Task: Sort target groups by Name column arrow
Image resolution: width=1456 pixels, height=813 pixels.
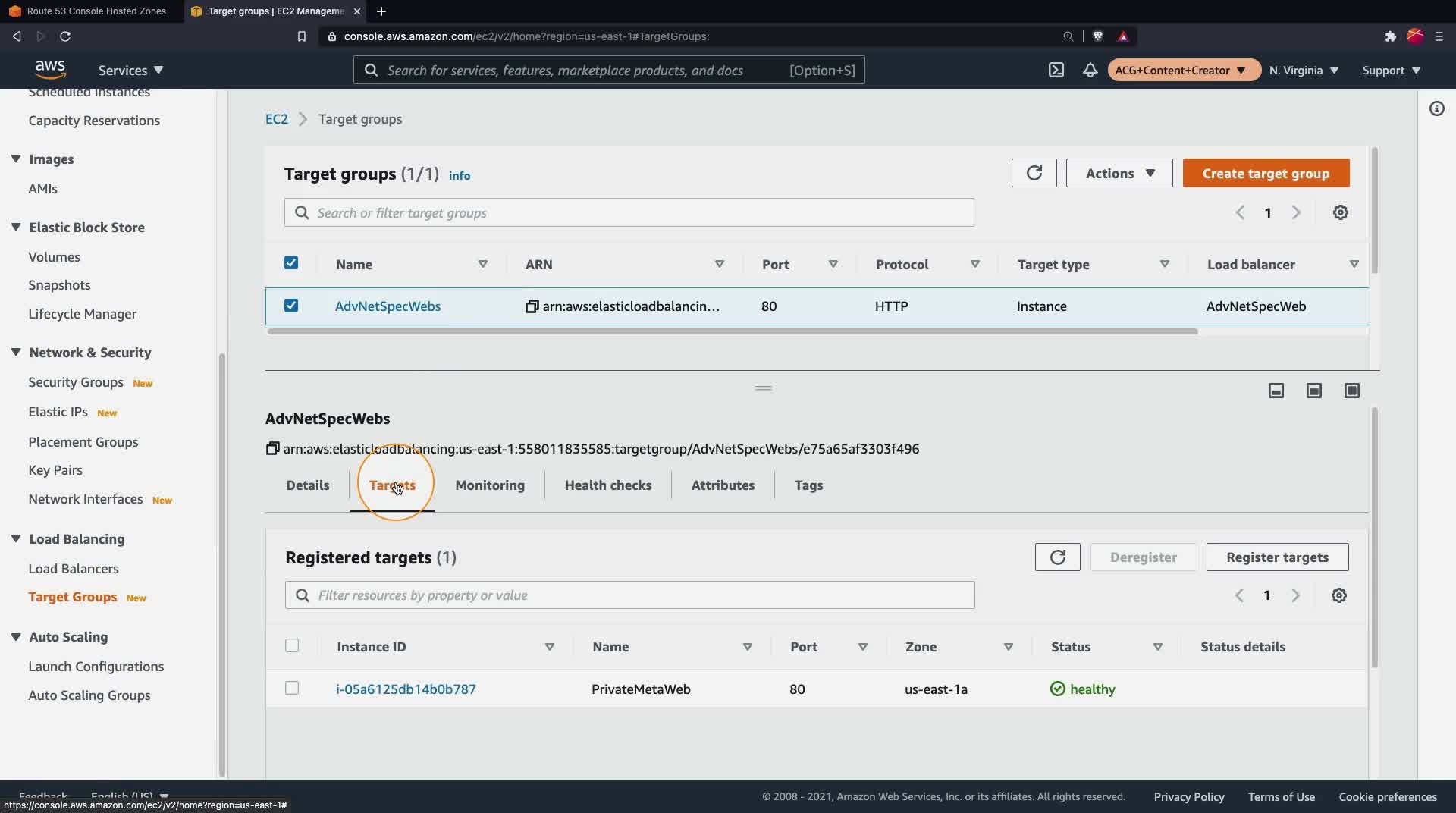Action: (482, 264)
